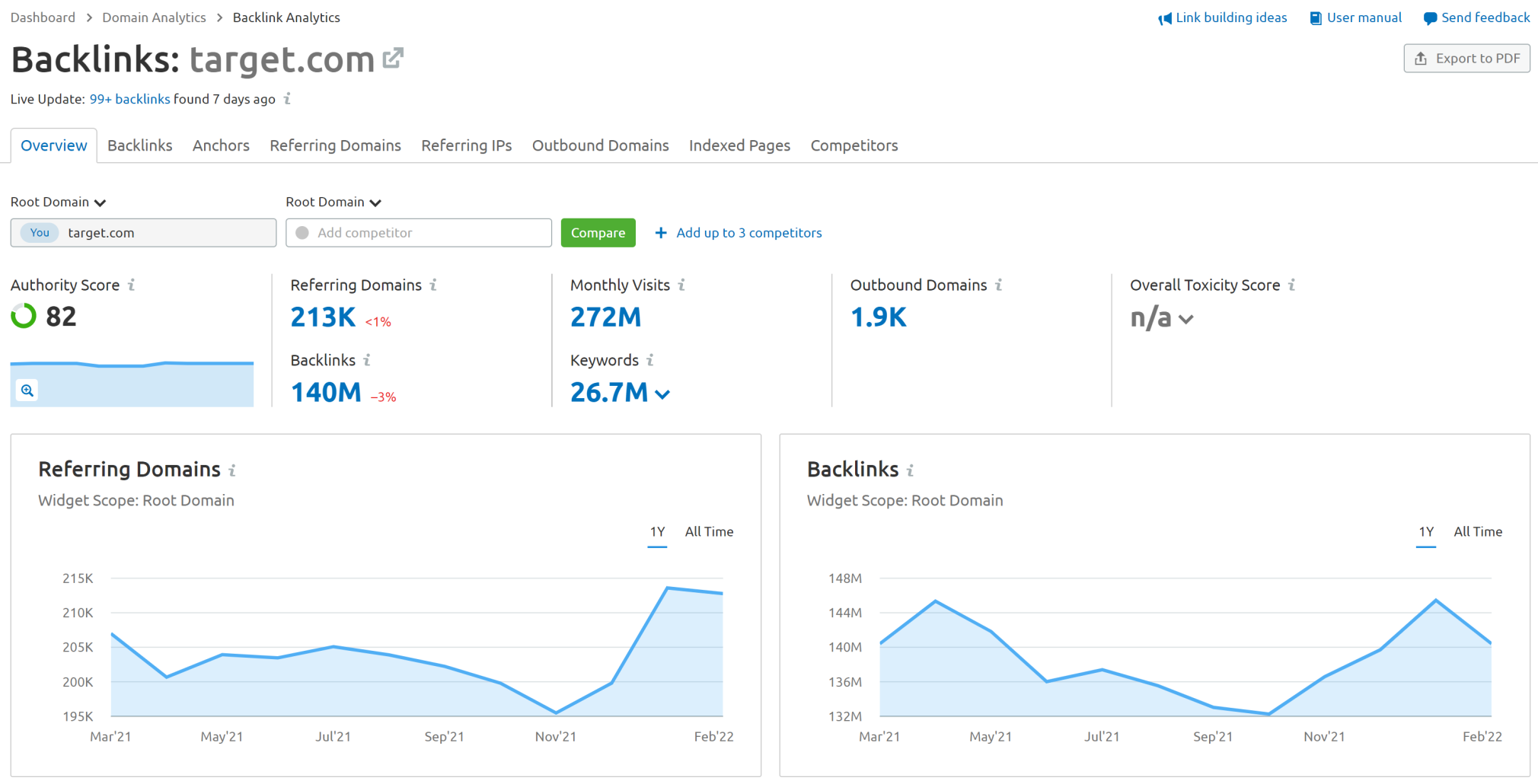This screenshot has width=1538, height=784.
Task: Click the green Compare button
Action: [598, 233]
